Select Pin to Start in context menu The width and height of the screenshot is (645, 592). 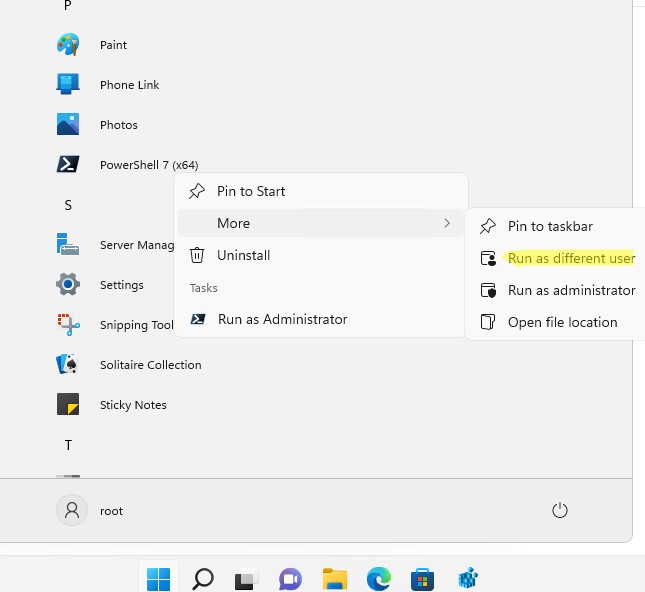tap(321, 191)
